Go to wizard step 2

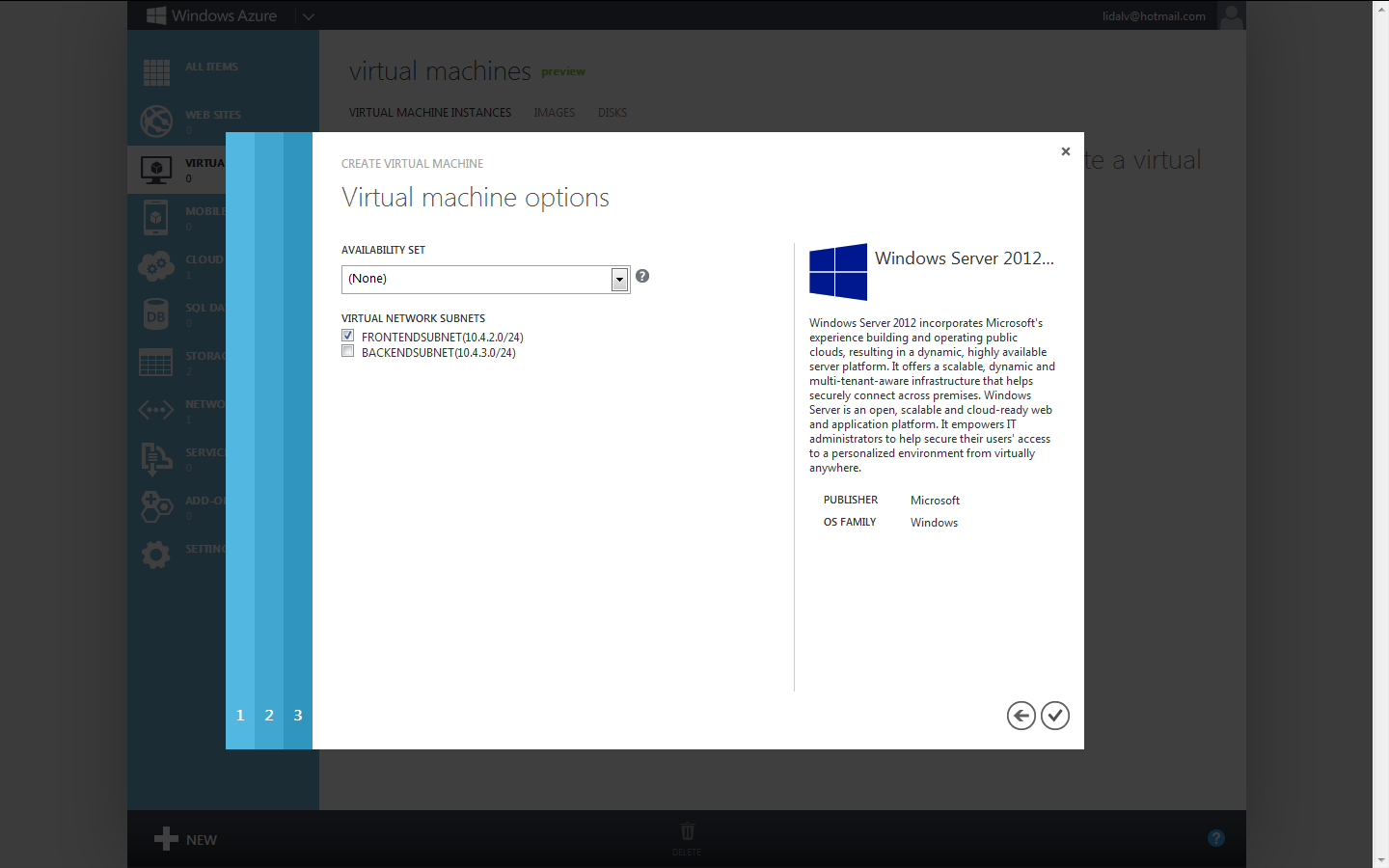269,715
